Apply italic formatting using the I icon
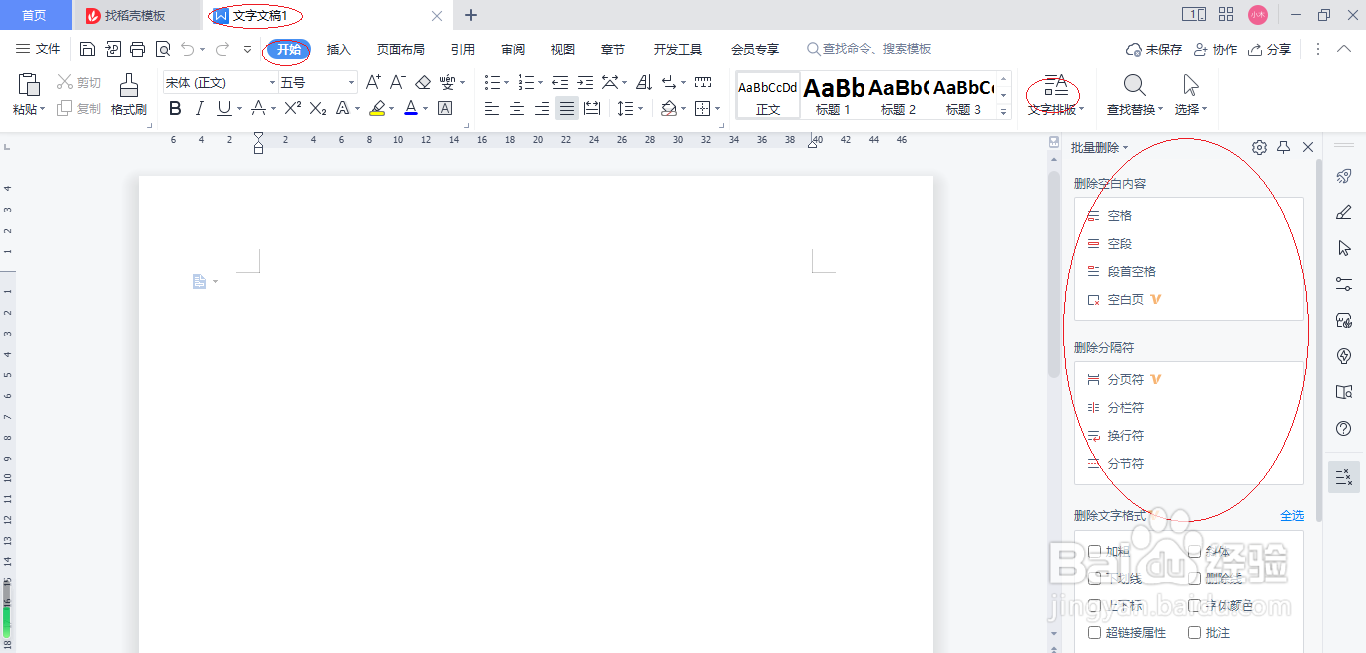The width and height of the screenshot is (1366, 653). tap(199, 107)
